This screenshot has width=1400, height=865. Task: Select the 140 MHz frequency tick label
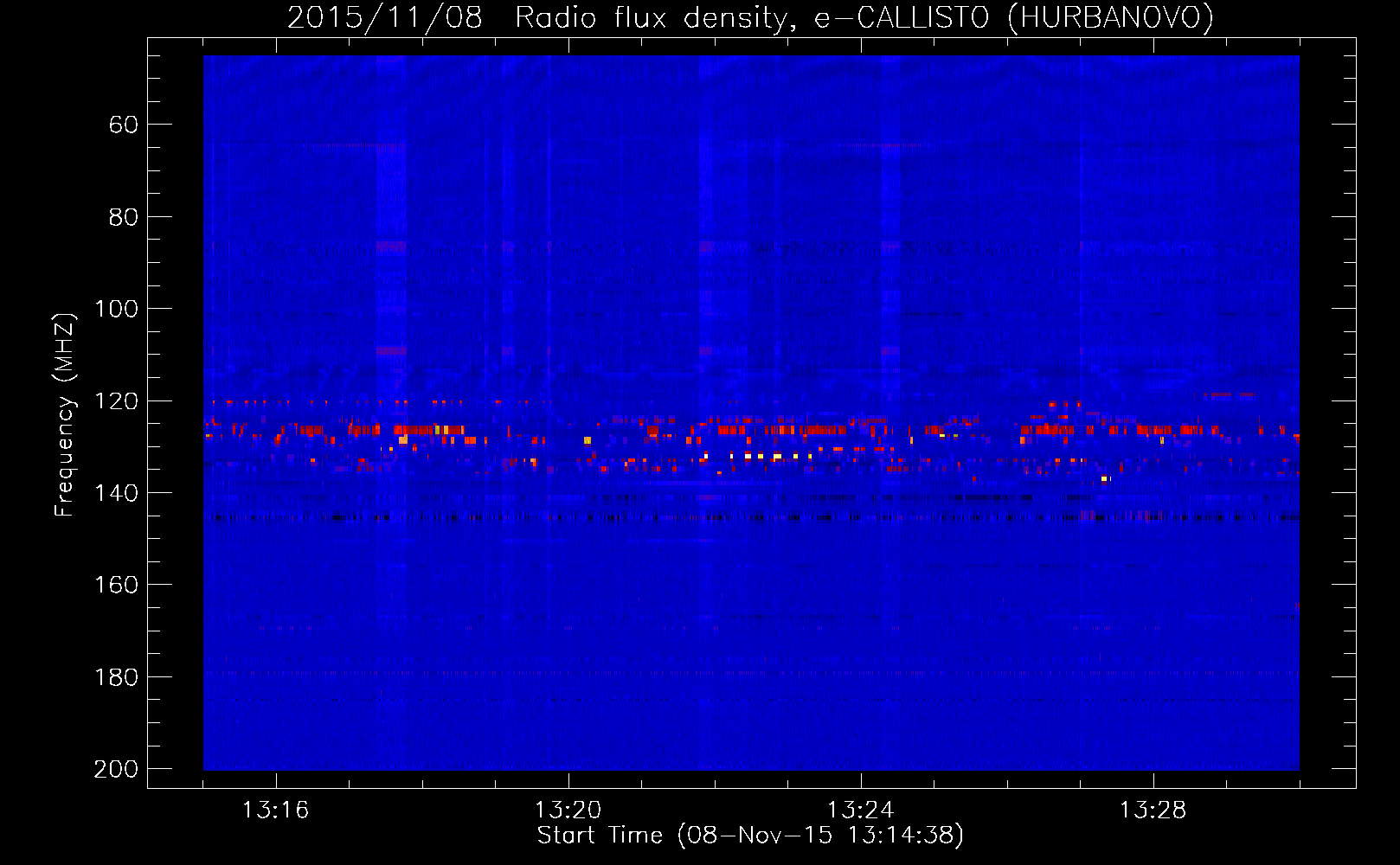coord(116,493)
